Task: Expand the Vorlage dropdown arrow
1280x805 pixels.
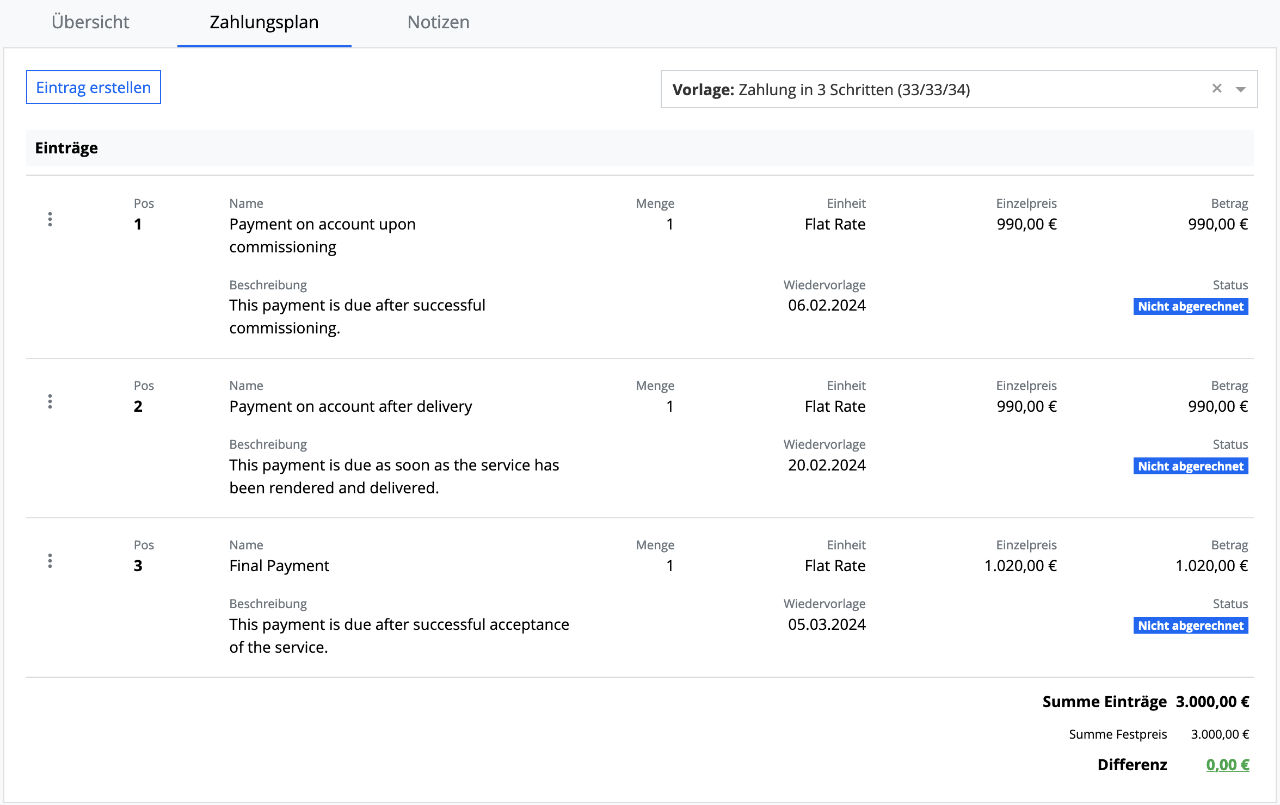Action: 1241,89
